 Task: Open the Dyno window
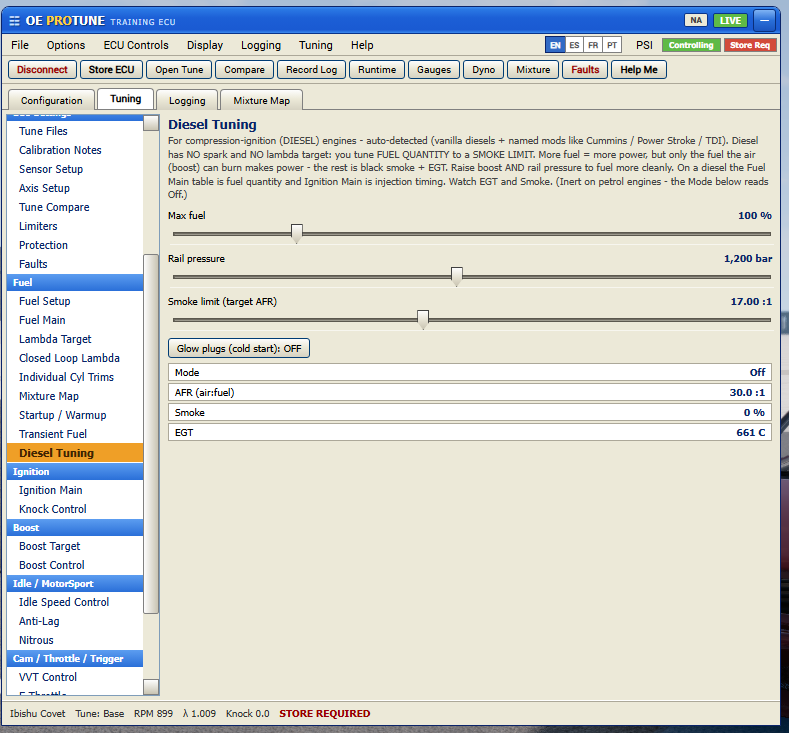click(484, 69)
